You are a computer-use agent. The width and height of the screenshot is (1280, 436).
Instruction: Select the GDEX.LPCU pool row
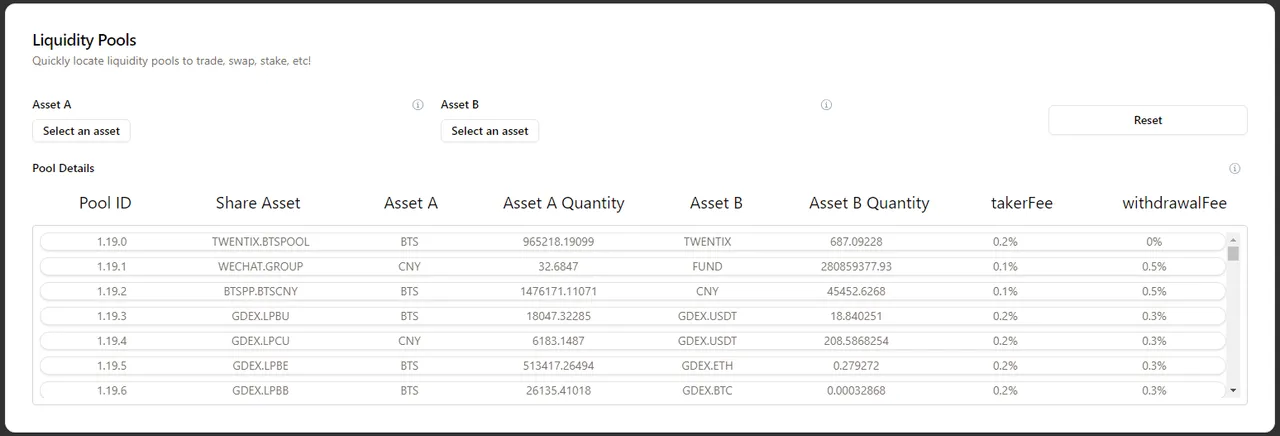click(x=632, y=341)
